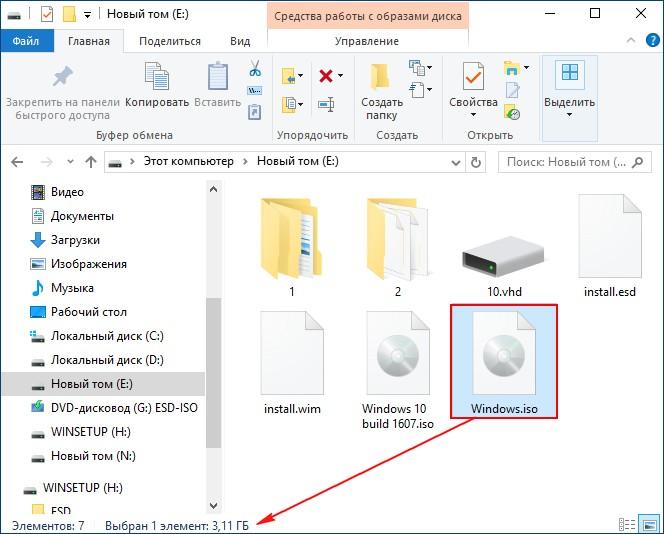
Task: Expand the New item dropdown arrow
Action: pos(429,67)
